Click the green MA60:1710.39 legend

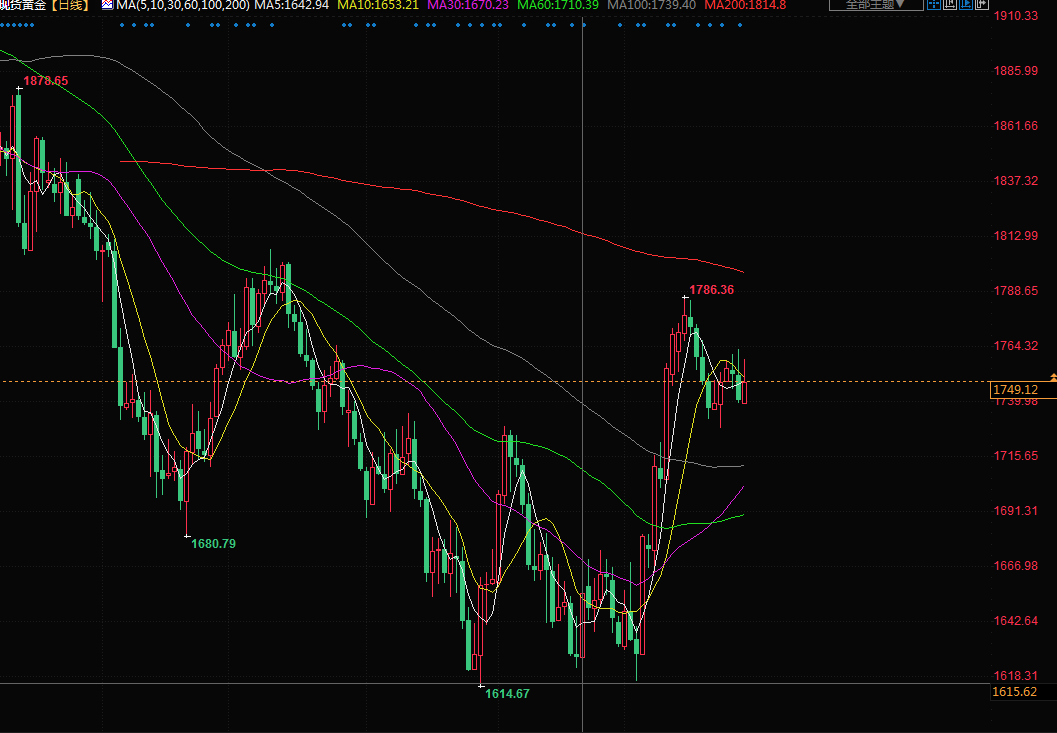point(558,5)
